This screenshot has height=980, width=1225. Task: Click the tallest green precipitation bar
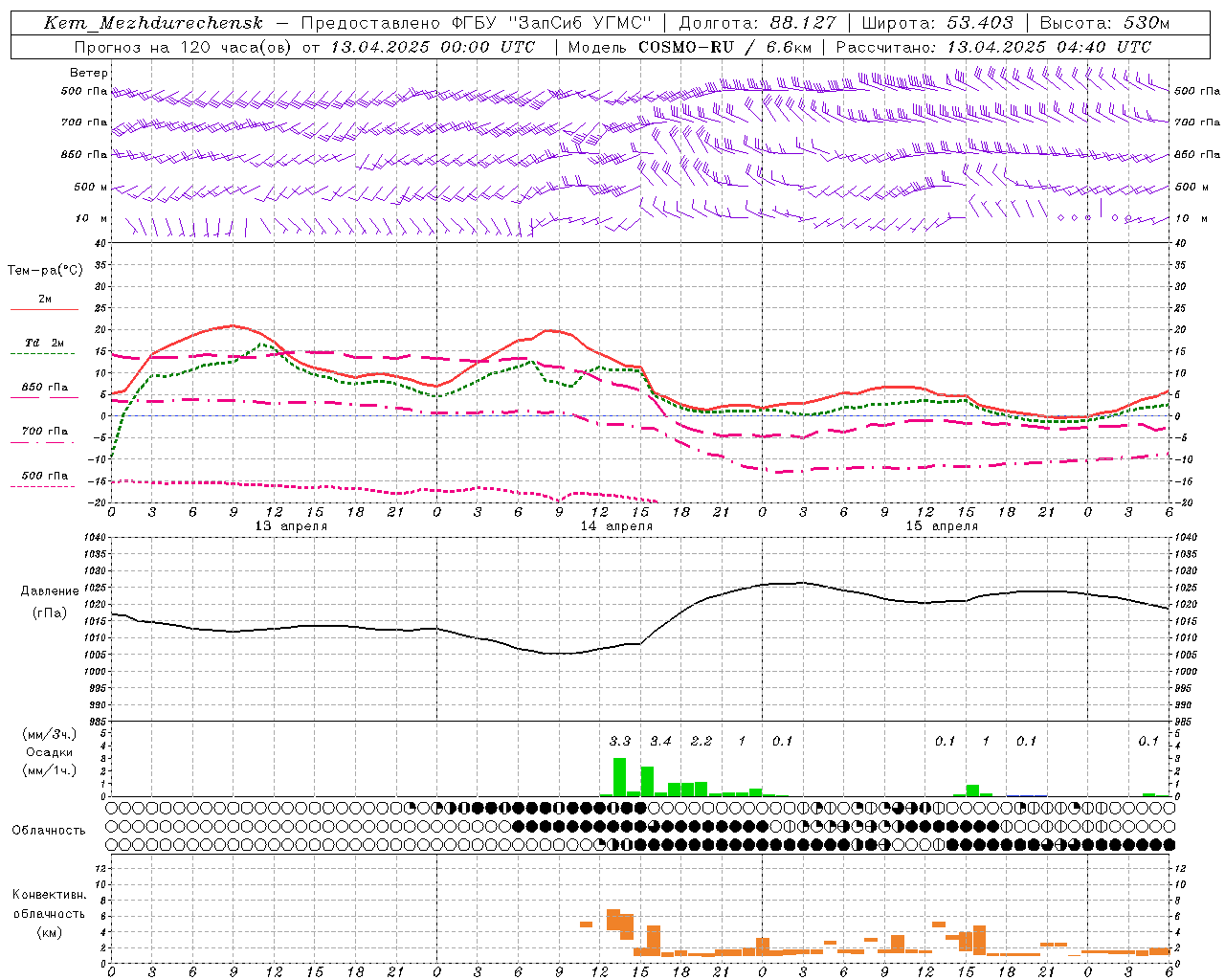(x=619, y=777)
